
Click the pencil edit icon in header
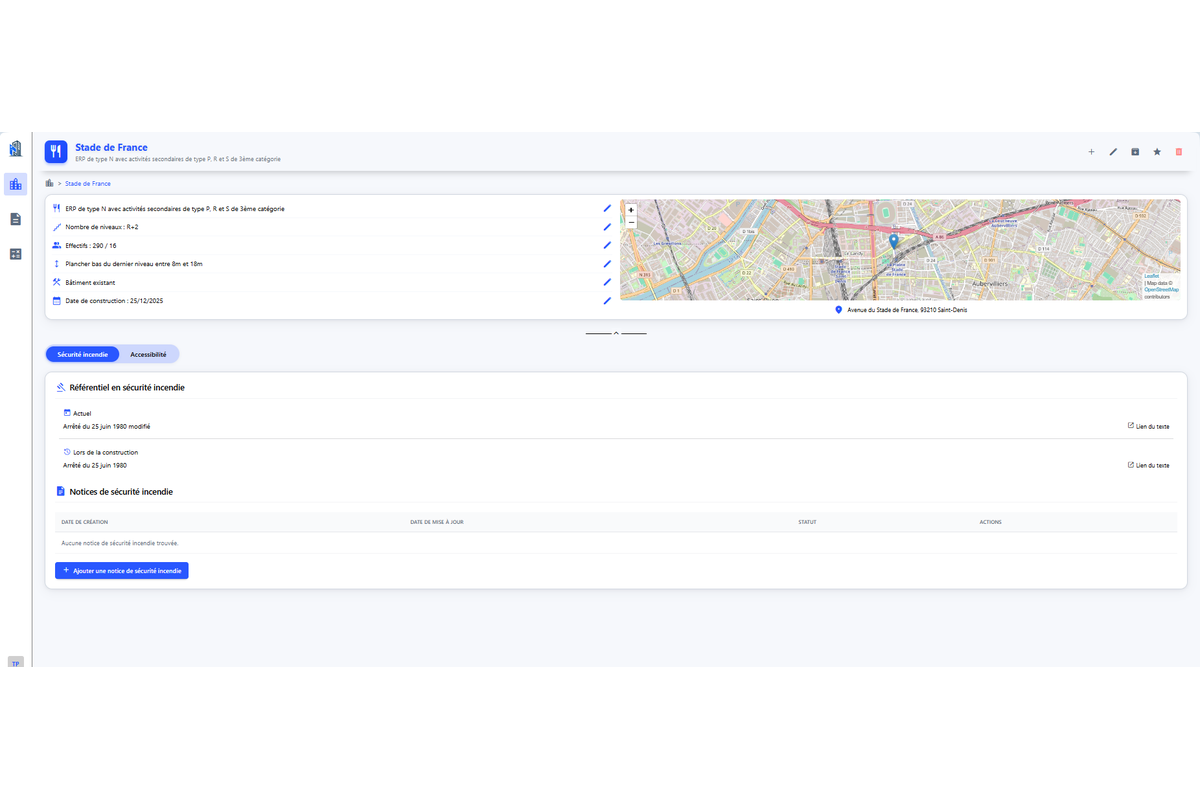click(1113, 152)
